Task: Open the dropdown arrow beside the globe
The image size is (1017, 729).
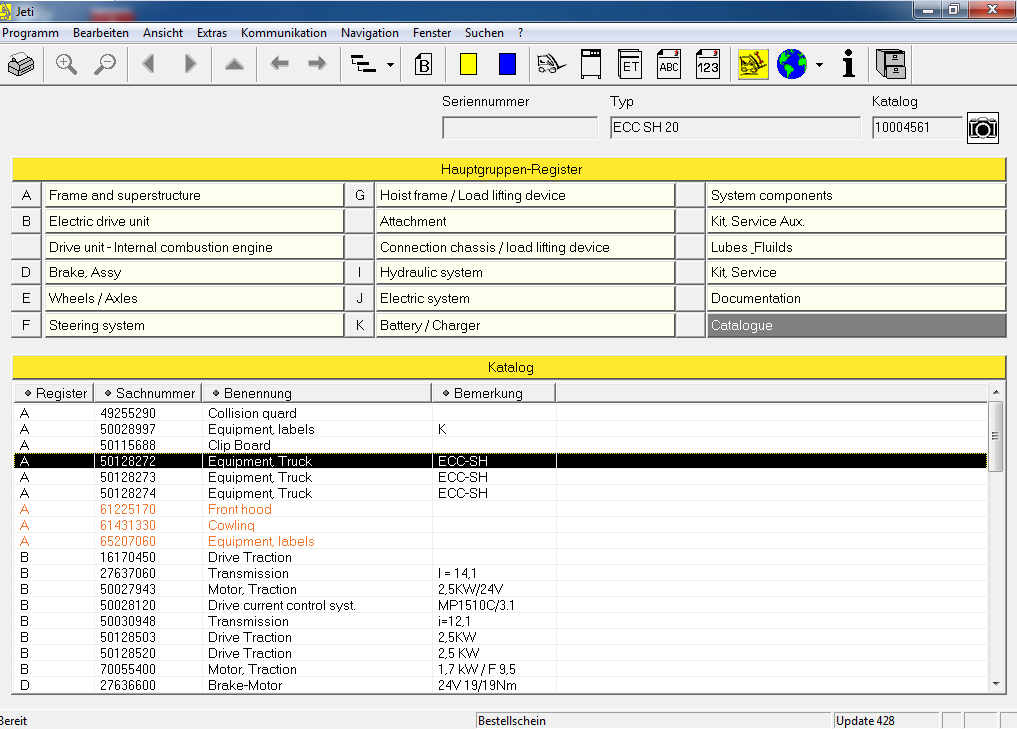Action: tap(819, 65)
